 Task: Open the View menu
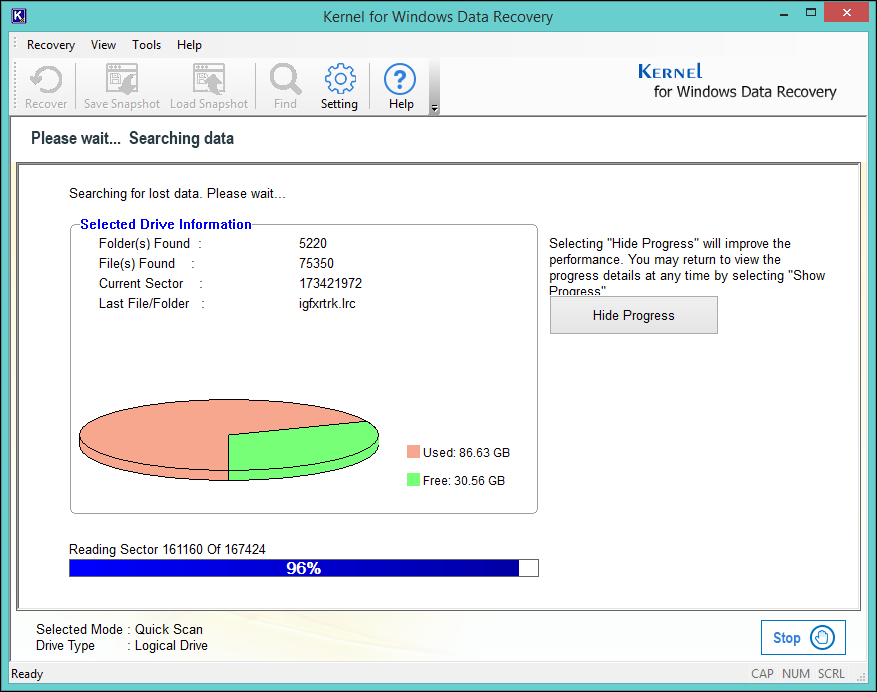(x=103, y=45)
